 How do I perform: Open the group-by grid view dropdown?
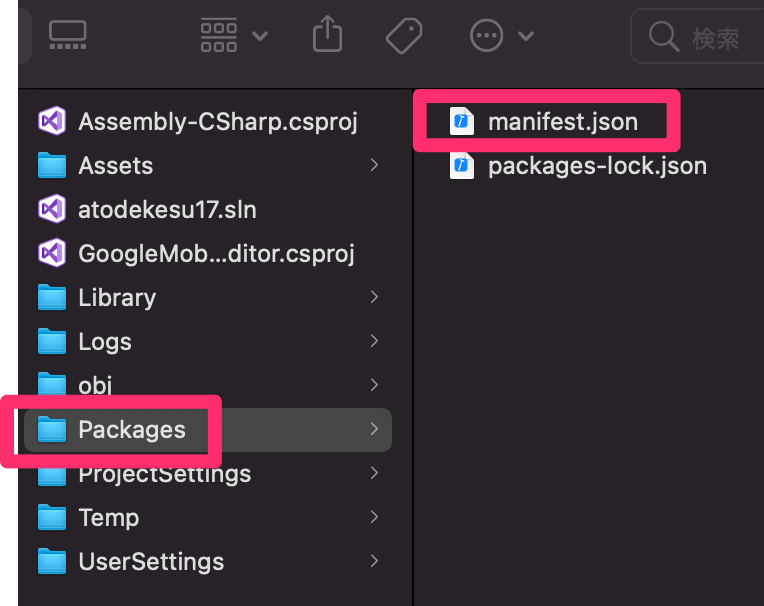(x=234, y=35)
